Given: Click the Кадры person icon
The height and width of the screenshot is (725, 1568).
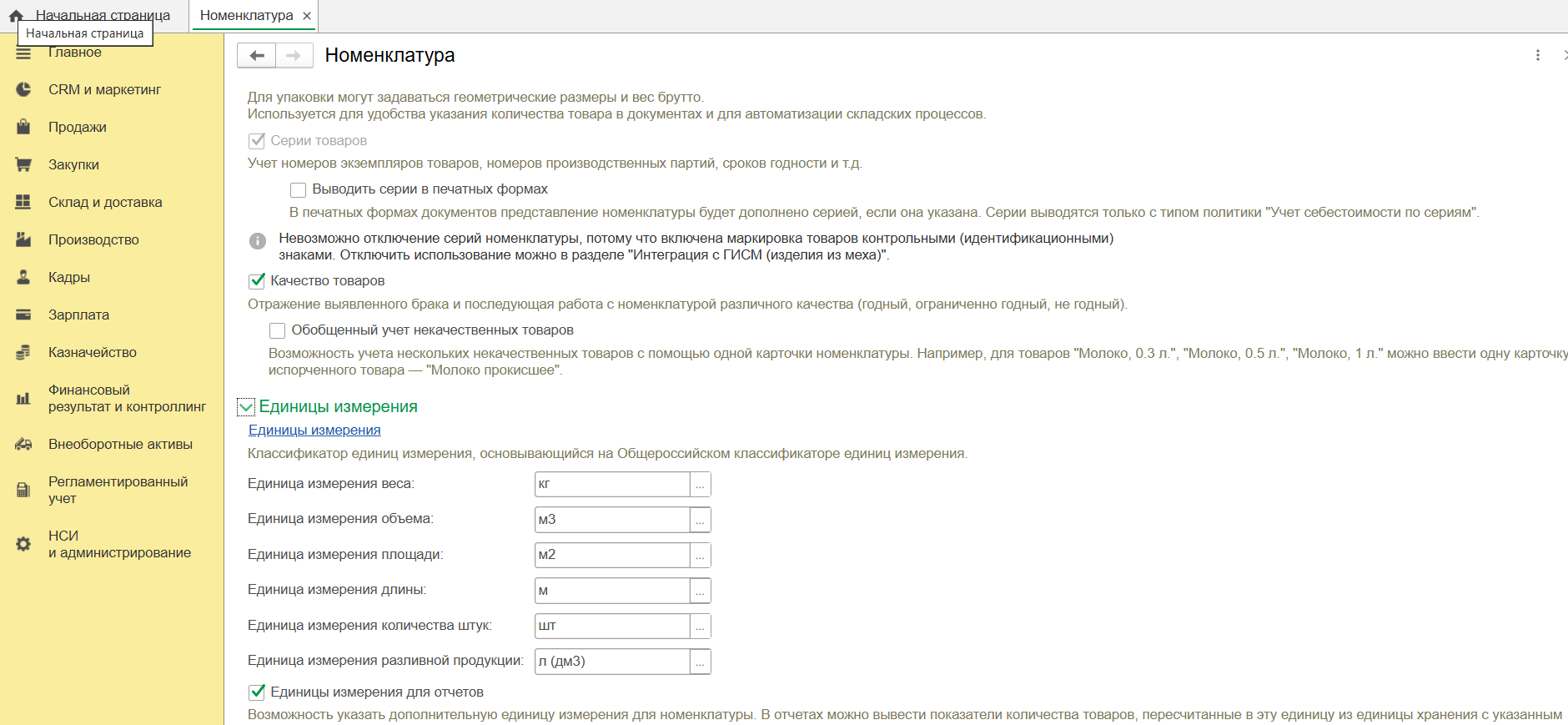Looking at the screenshot, I should click(23, 277).
